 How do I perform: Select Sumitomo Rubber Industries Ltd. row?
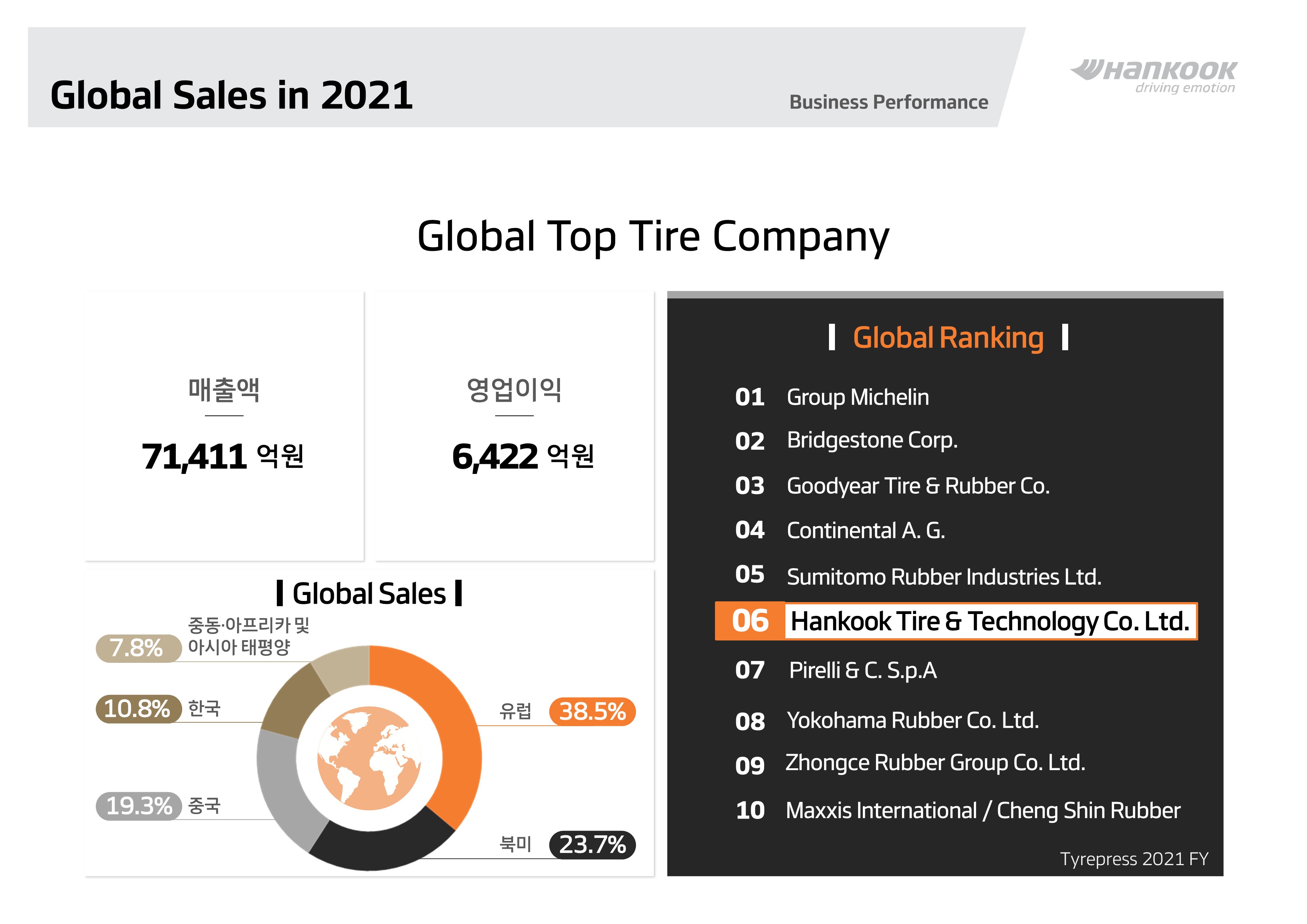coord(918,576)
